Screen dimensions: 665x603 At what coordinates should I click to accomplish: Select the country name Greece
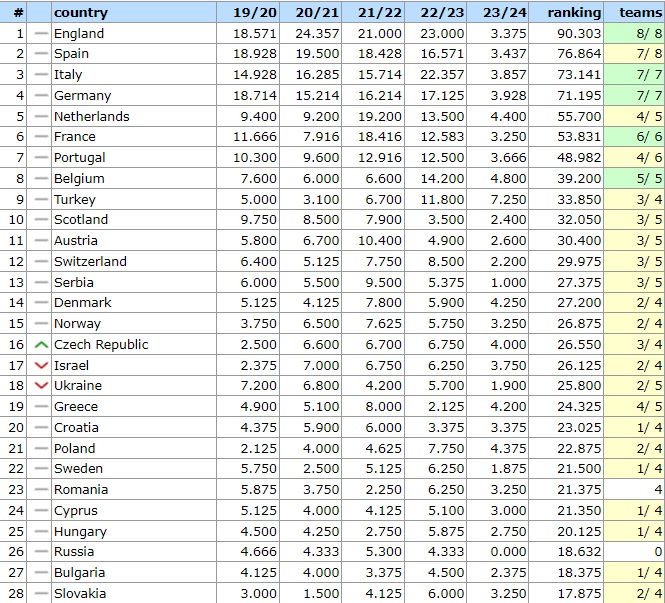[x=75, y=407]
